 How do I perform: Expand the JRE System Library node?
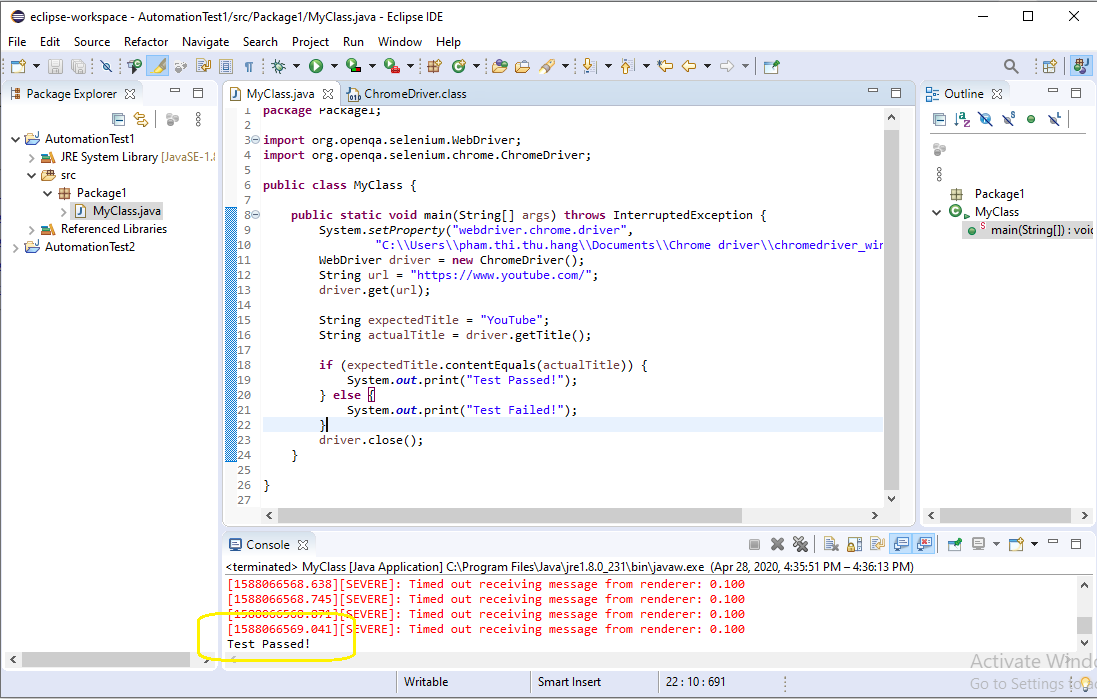31,157
